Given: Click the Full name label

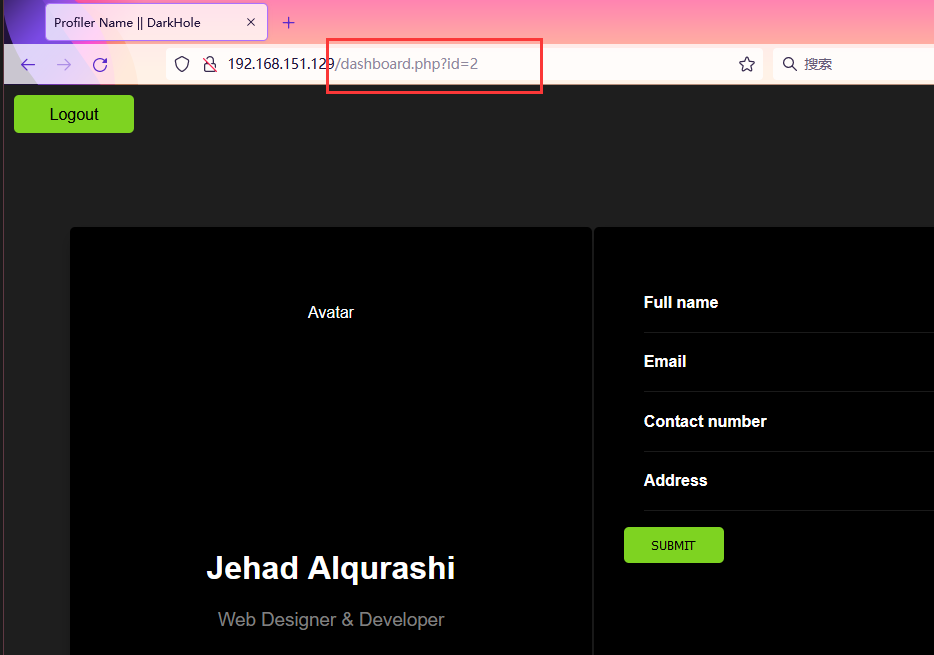Looking at the screenshot, I should [681, 302].
